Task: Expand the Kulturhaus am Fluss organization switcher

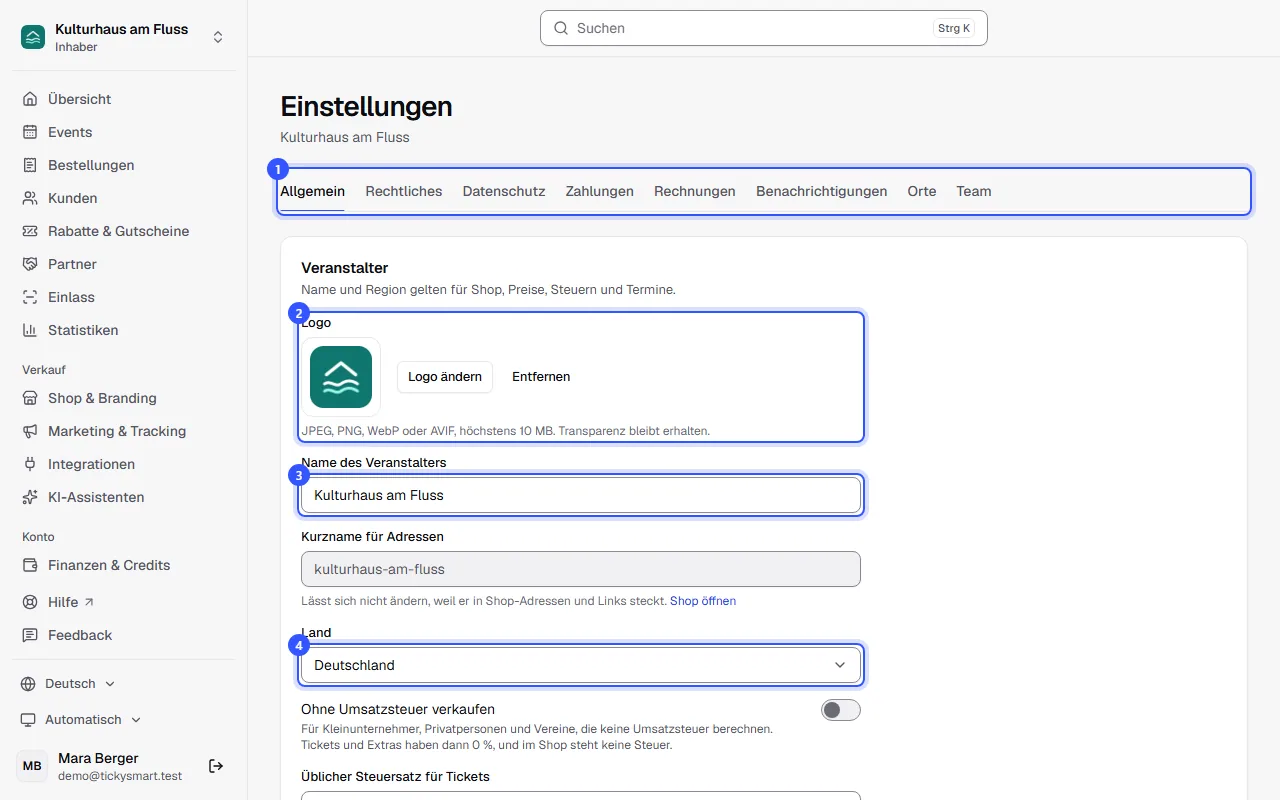Action: pyautogui.click(x=124, y=37)
